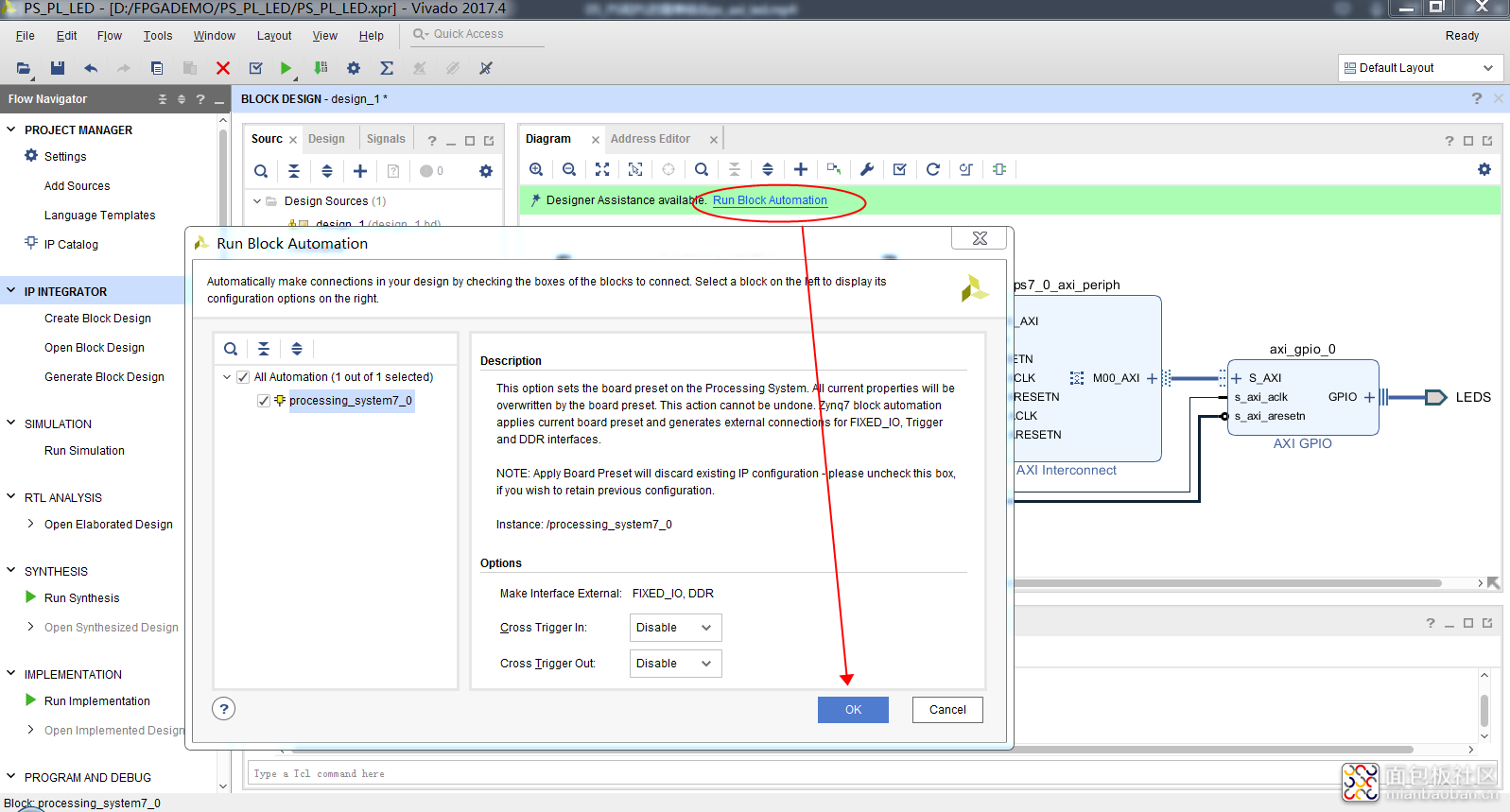Click the Validate Design checkmark in the main toolbar
This screenshot has height=812, width=1510.
pos(255,68)
